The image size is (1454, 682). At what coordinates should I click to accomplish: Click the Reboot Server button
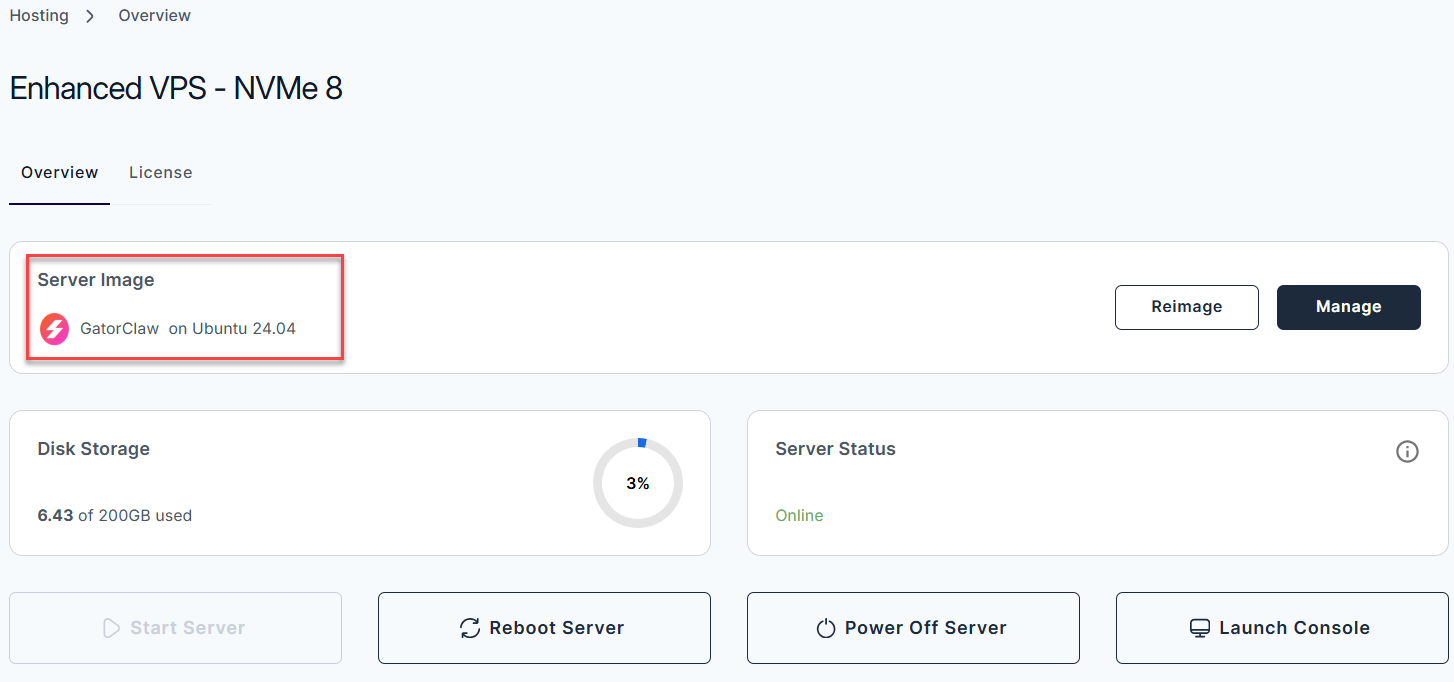tap(544, 628)
